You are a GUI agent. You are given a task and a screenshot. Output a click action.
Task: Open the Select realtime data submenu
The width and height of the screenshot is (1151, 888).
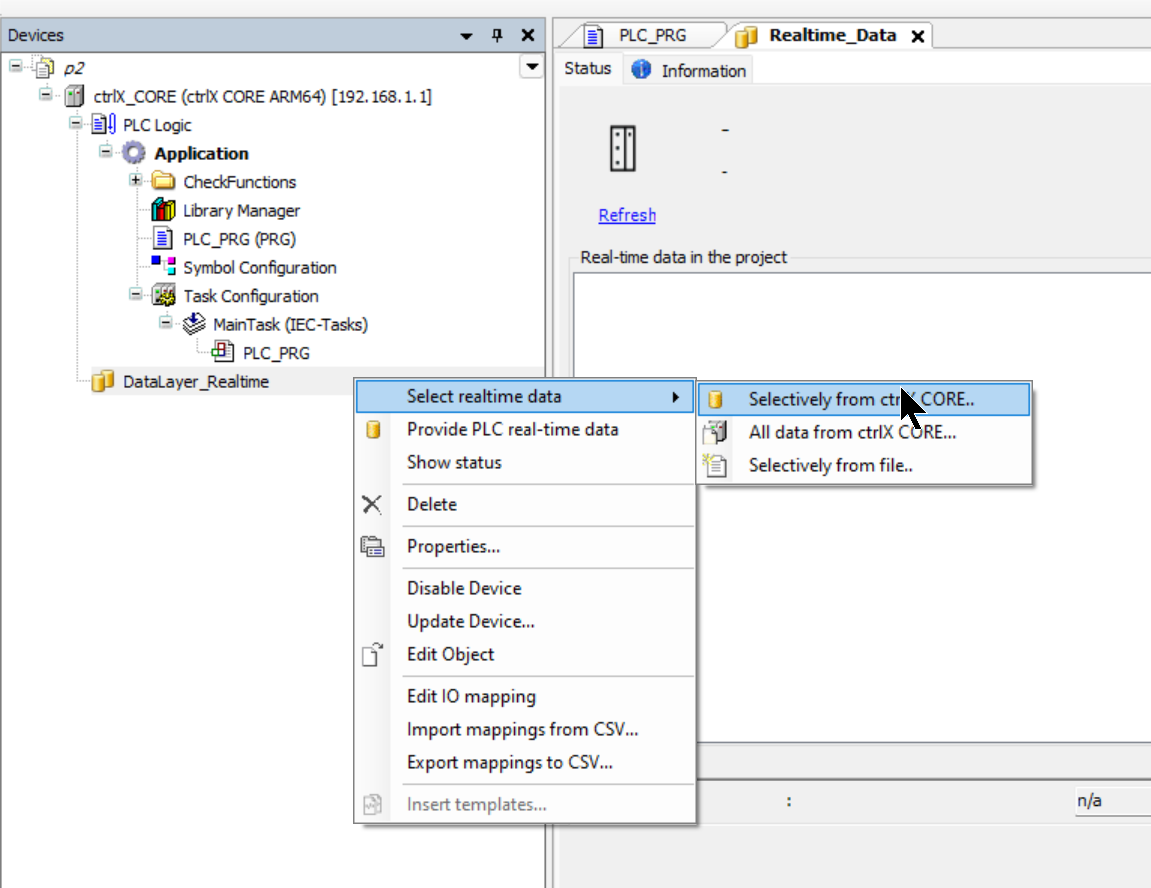click(x=525, y=396)
